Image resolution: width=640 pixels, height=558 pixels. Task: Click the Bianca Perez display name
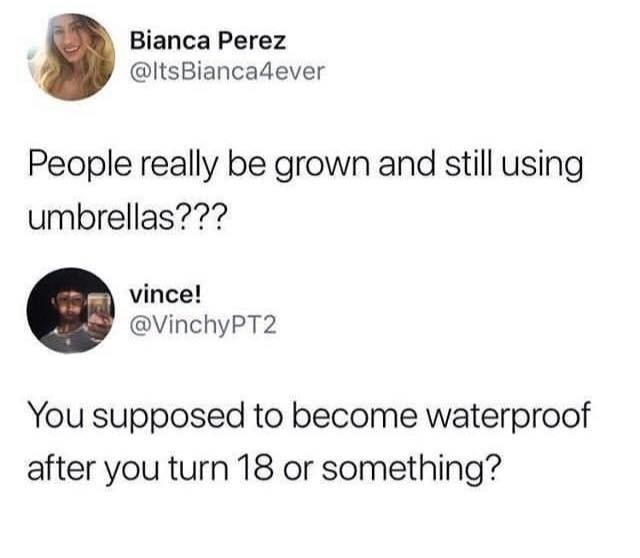[208, 41]
